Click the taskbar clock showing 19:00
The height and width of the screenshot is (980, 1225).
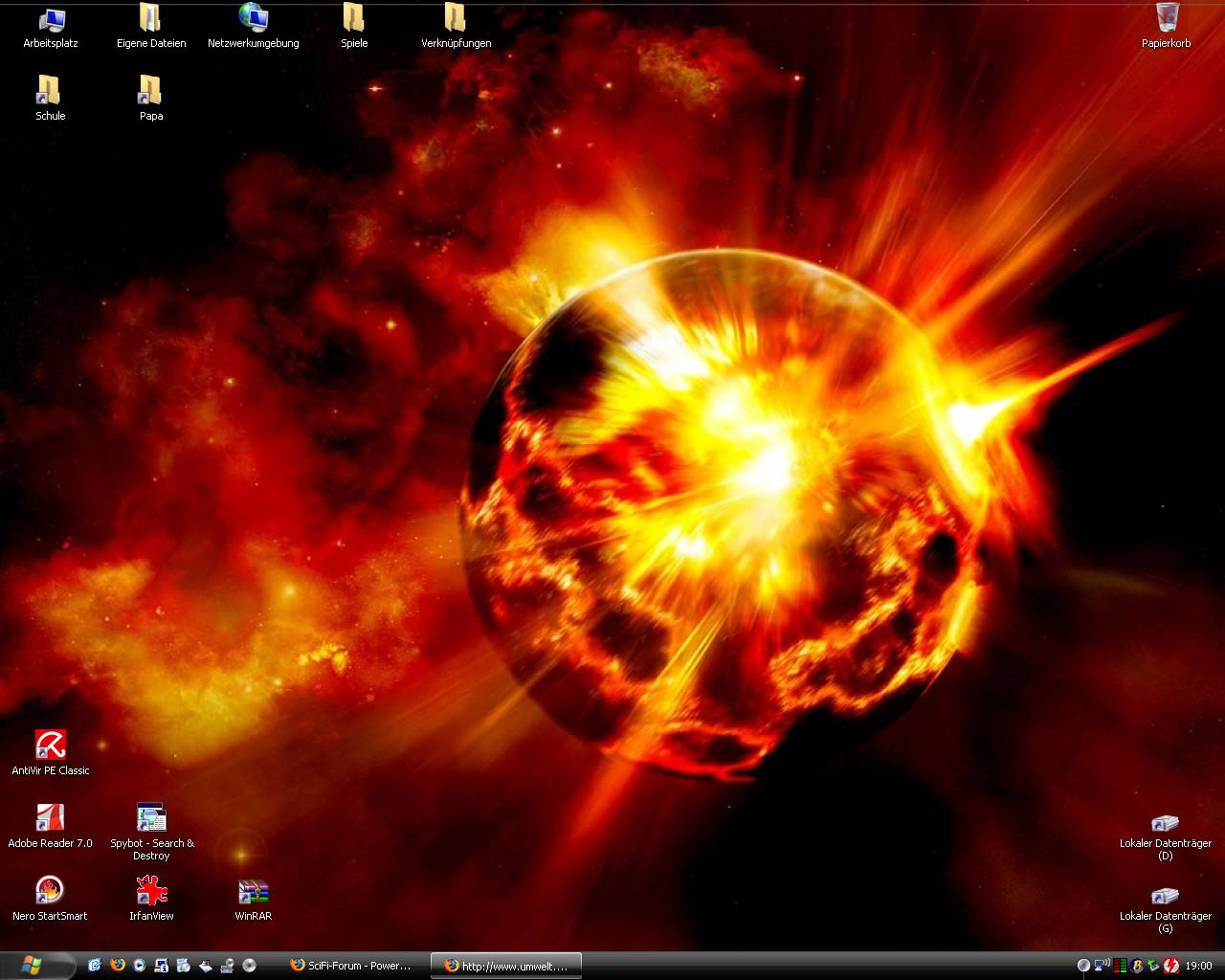(x=1198, y=966)
